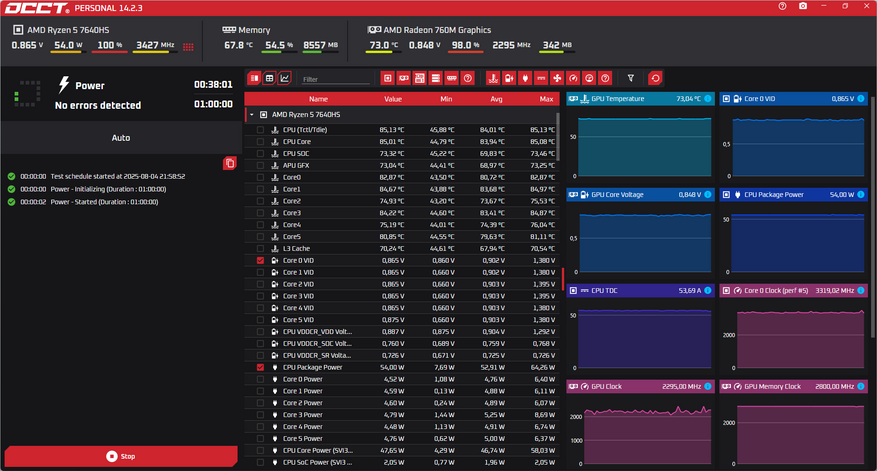Stop the running power test
The height and width of the screenshot is (471, 877).
click(121, 456)
